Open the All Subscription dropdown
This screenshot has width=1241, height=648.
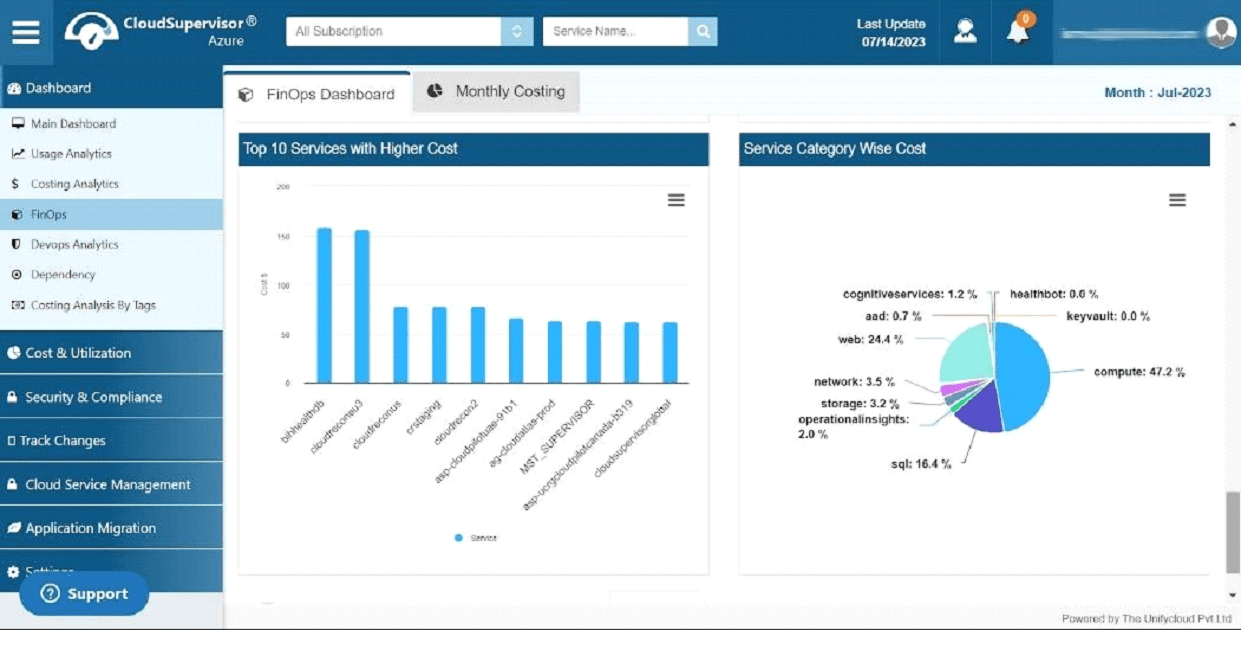coord(409,31)
